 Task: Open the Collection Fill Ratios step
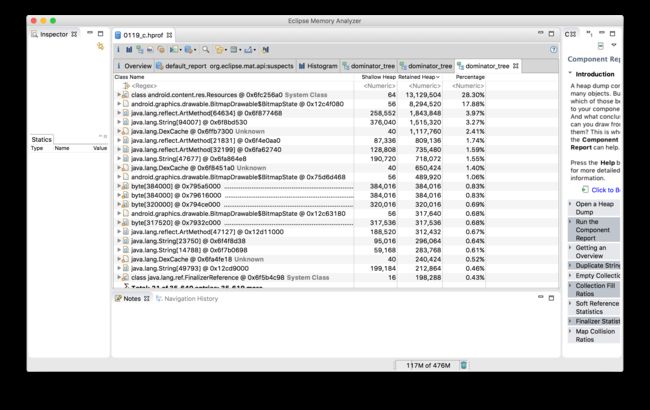pos(593,289)
